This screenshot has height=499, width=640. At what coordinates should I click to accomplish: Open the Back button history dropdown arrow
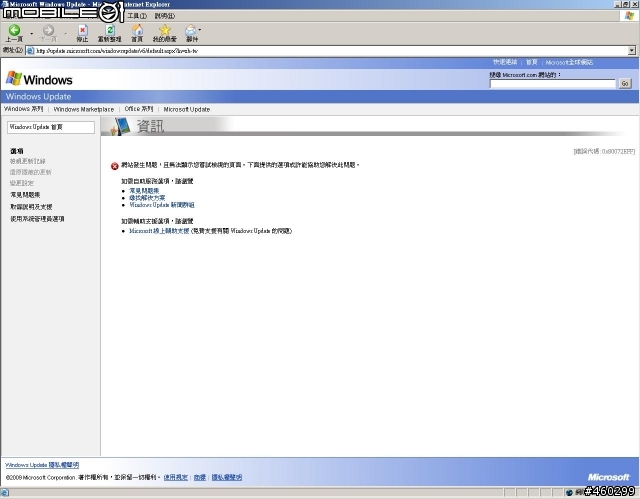[31, 33]
